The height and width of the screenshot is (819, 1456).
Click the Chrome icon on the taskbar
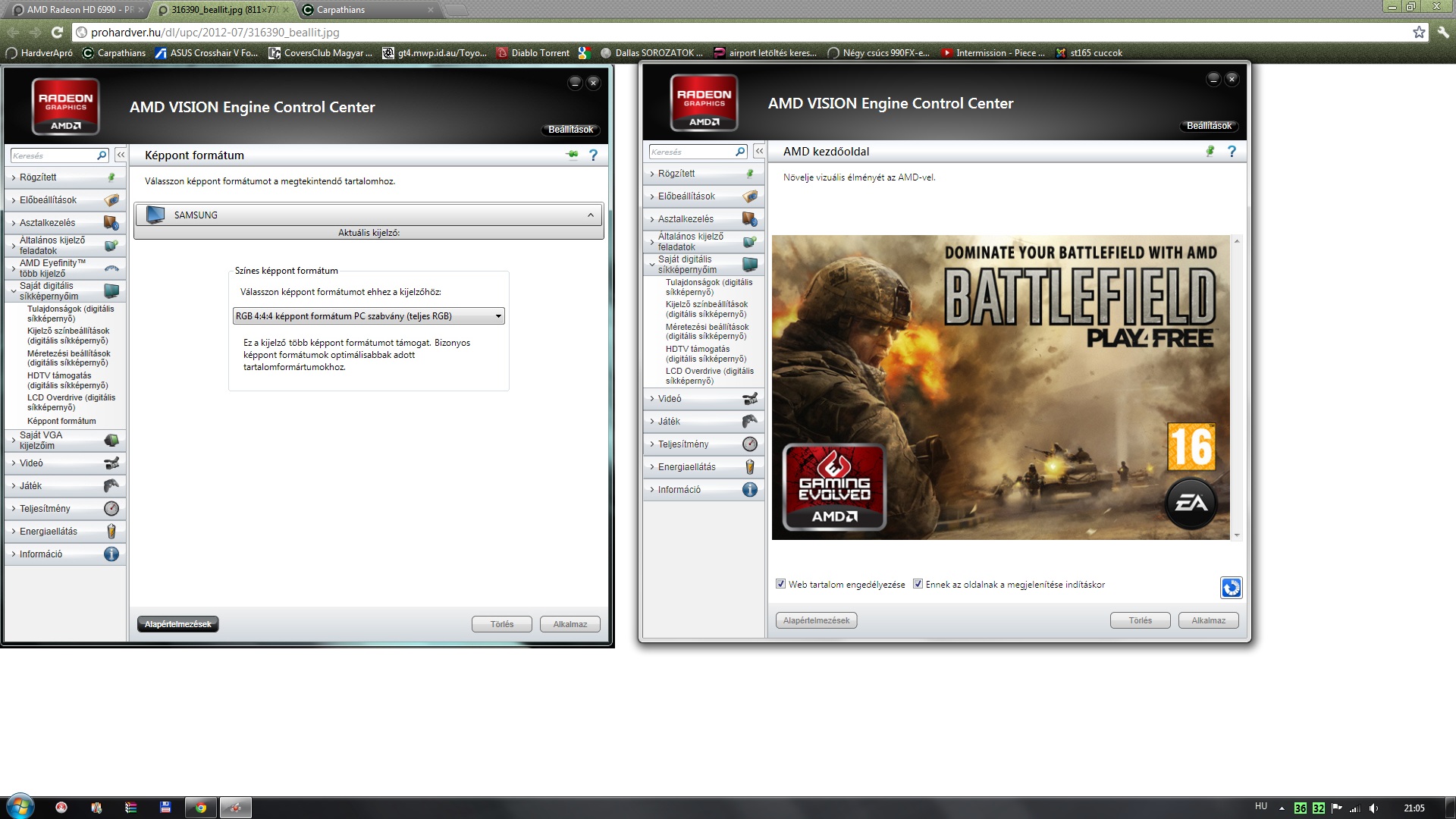click(201, 808)
